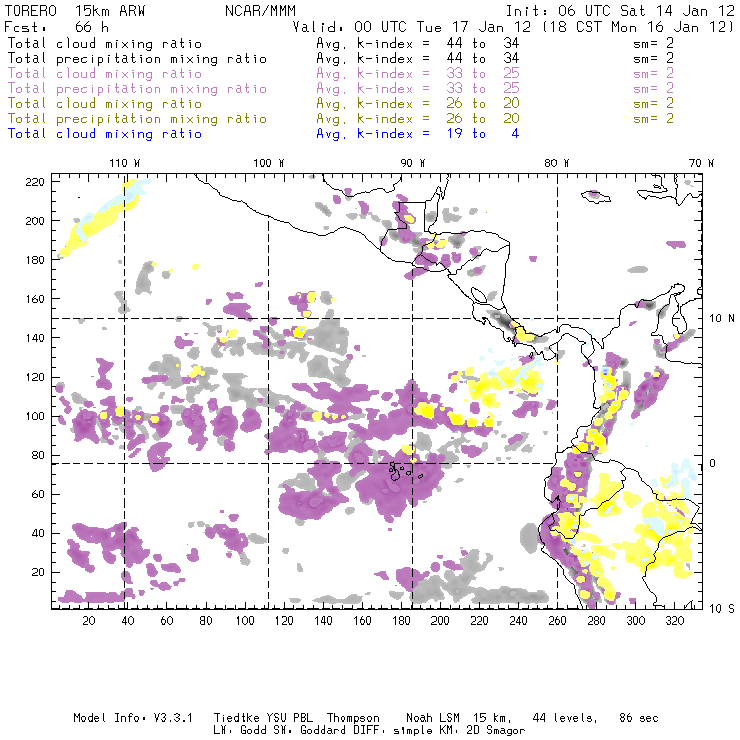Screen dimensions: 740x740
Task: Click the "TORERO 15km ARW" title text
Action: pos(75,11)
